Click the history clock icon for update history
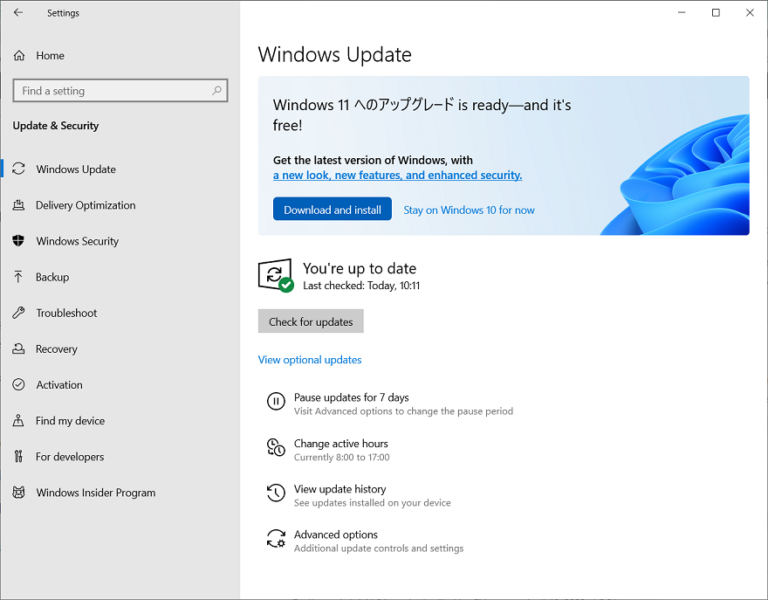768x600 pixels. [276, 493]
